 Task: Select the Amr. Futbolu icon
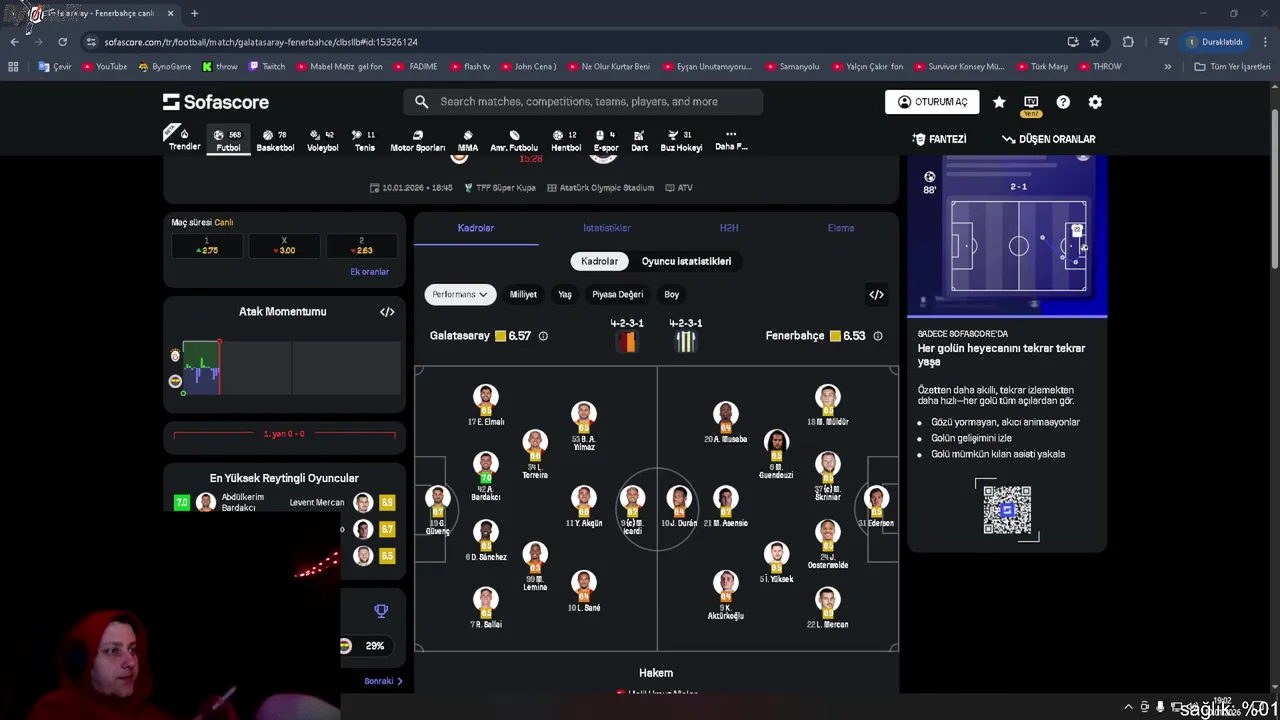coord(514,141)
